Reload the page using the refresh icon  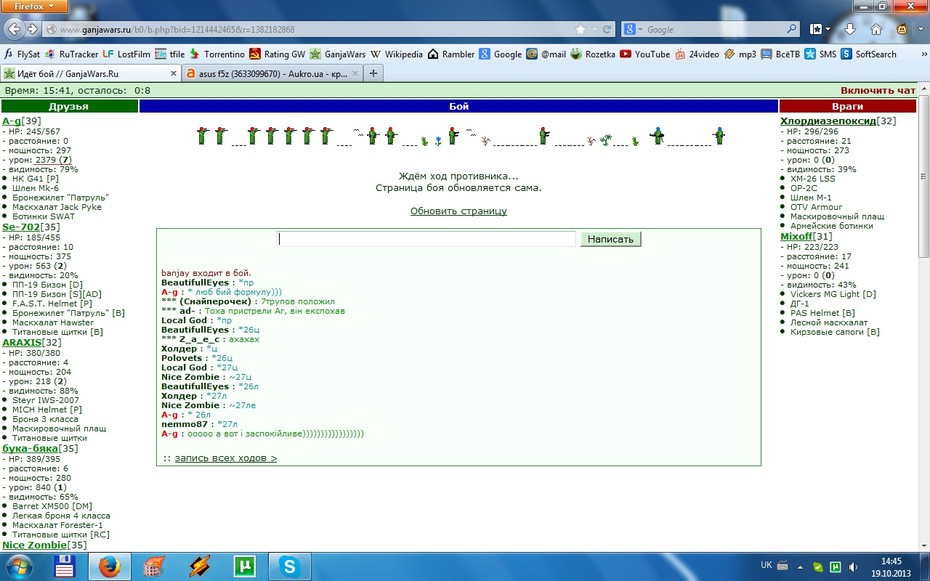click(x=607, y=29)
